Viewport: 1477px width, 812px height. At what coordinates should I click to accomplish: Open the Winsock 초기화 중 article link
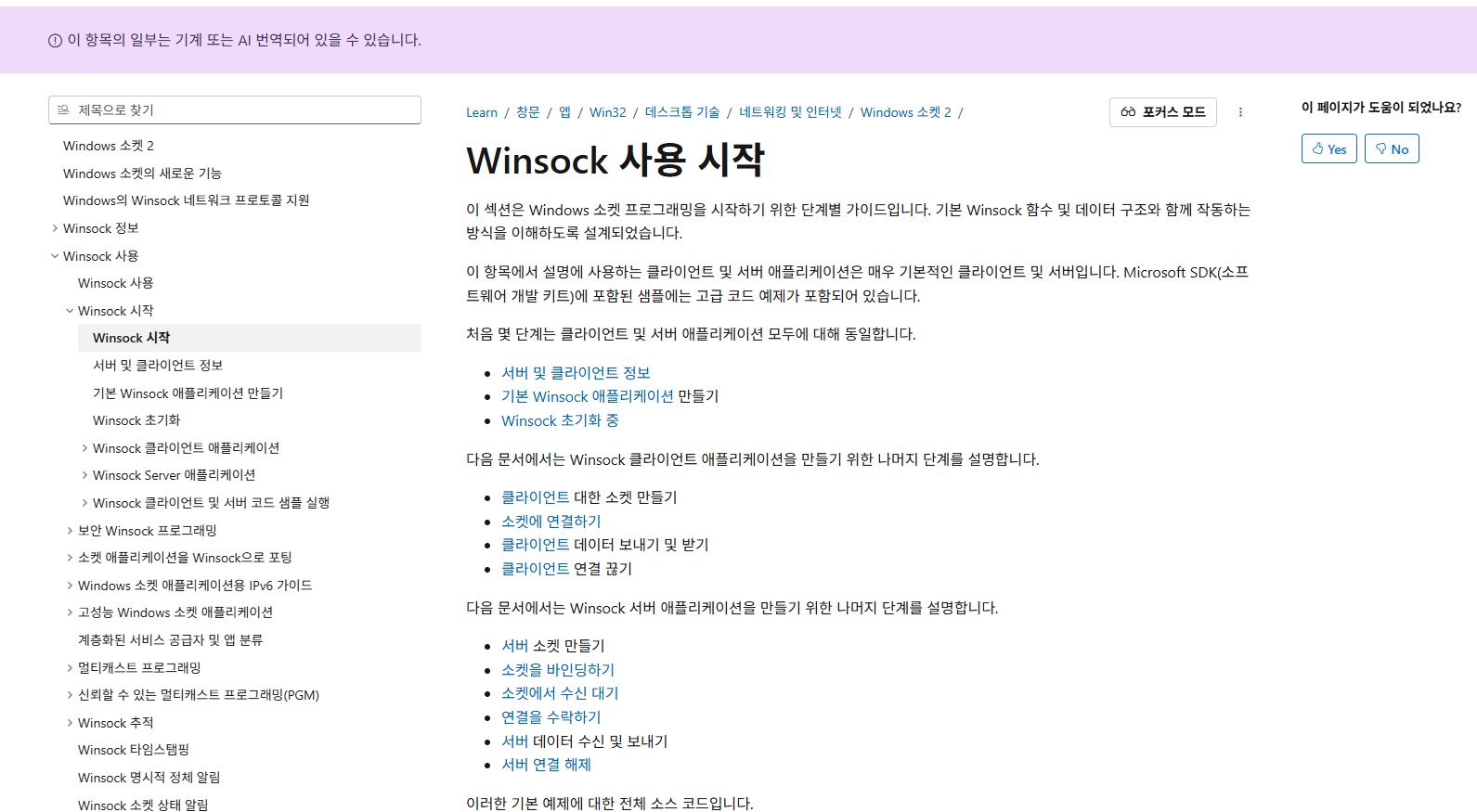point(560,420)
